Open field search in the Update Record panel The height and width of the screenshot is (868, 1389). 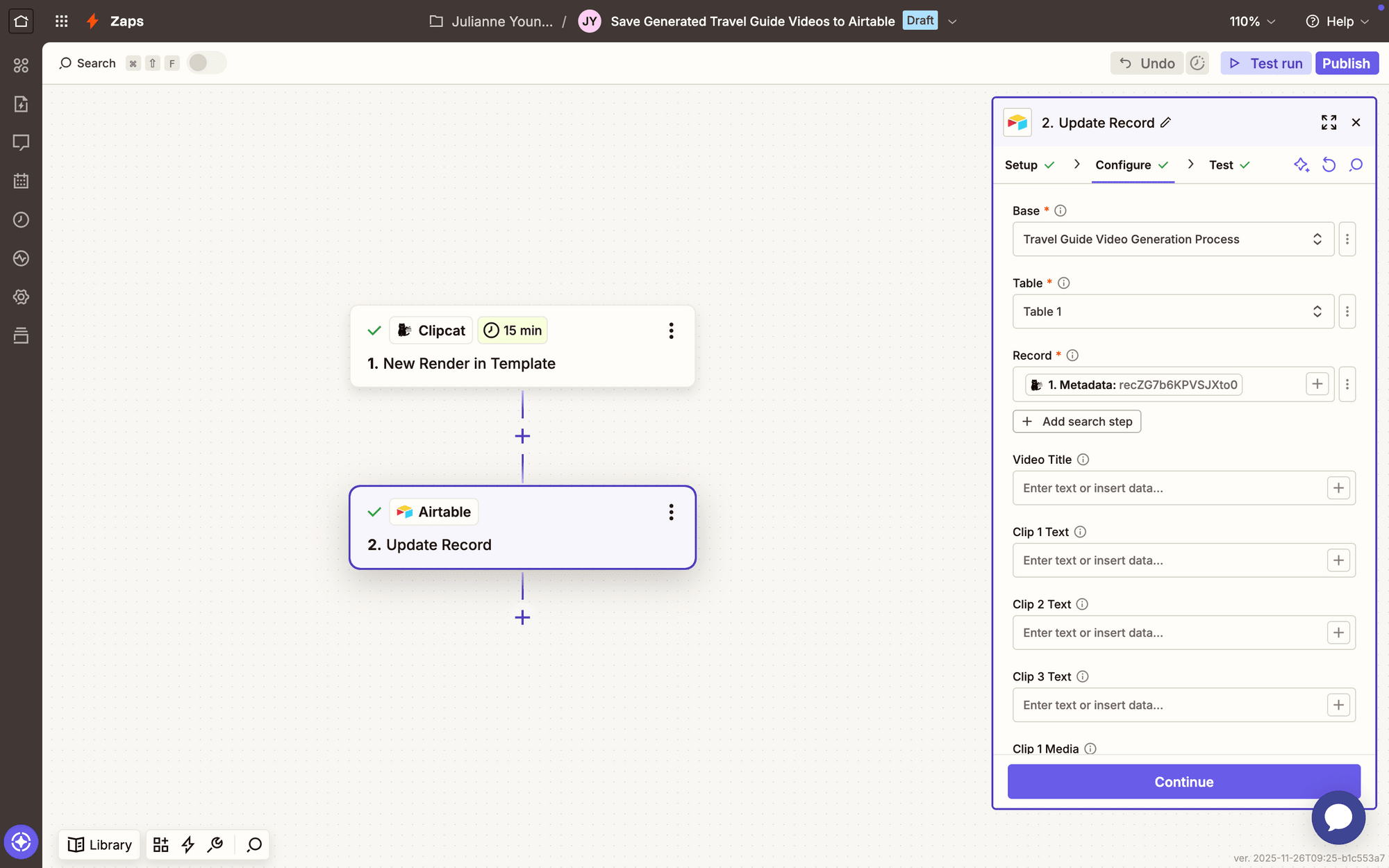click(1356, 165)
